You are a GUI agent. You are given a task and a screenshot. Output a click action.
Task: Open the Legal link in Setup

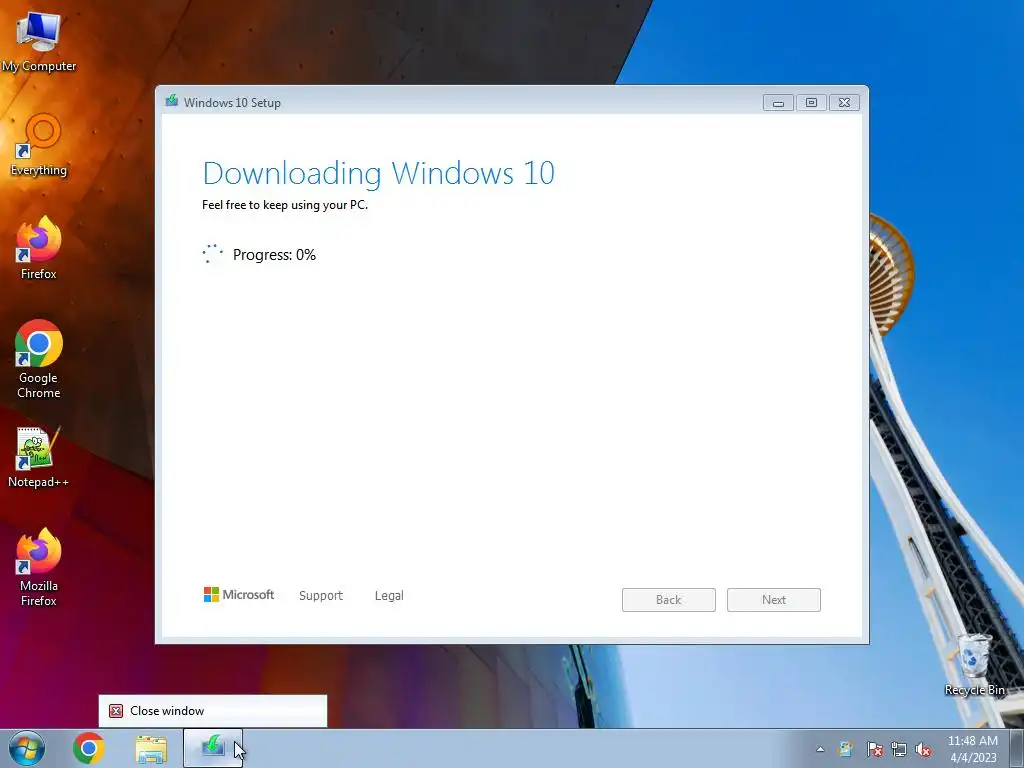point(389,596)
